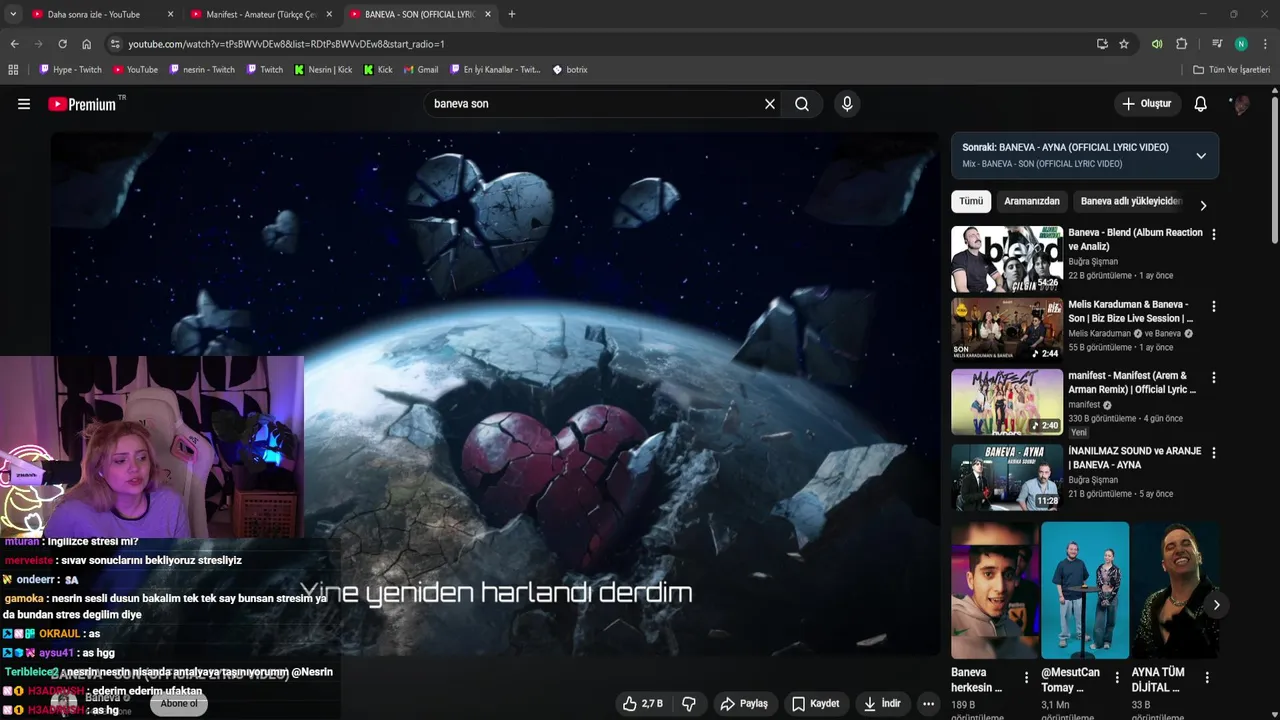
Task: Open Baneva herkesin short options menu
Action: [x=1027, y=678]
